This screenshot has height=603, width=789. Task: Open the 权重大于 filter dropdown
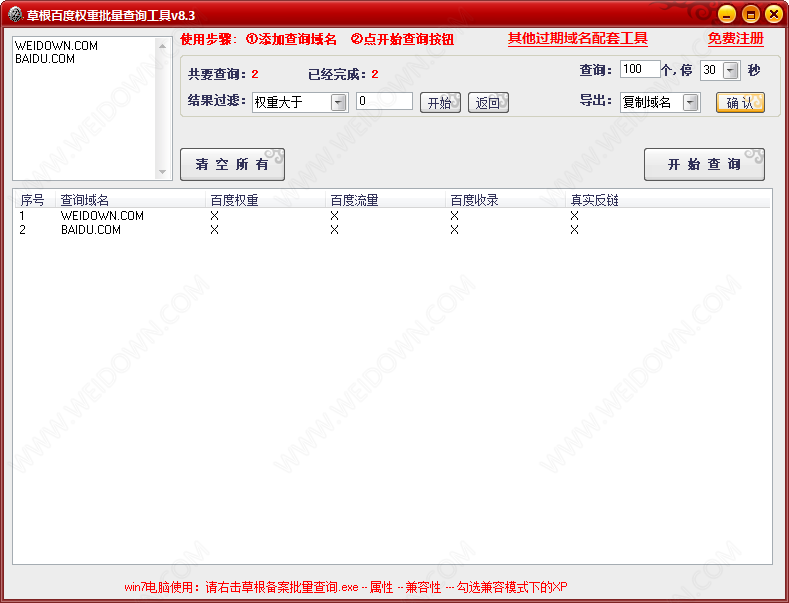(x=339, y=103)
